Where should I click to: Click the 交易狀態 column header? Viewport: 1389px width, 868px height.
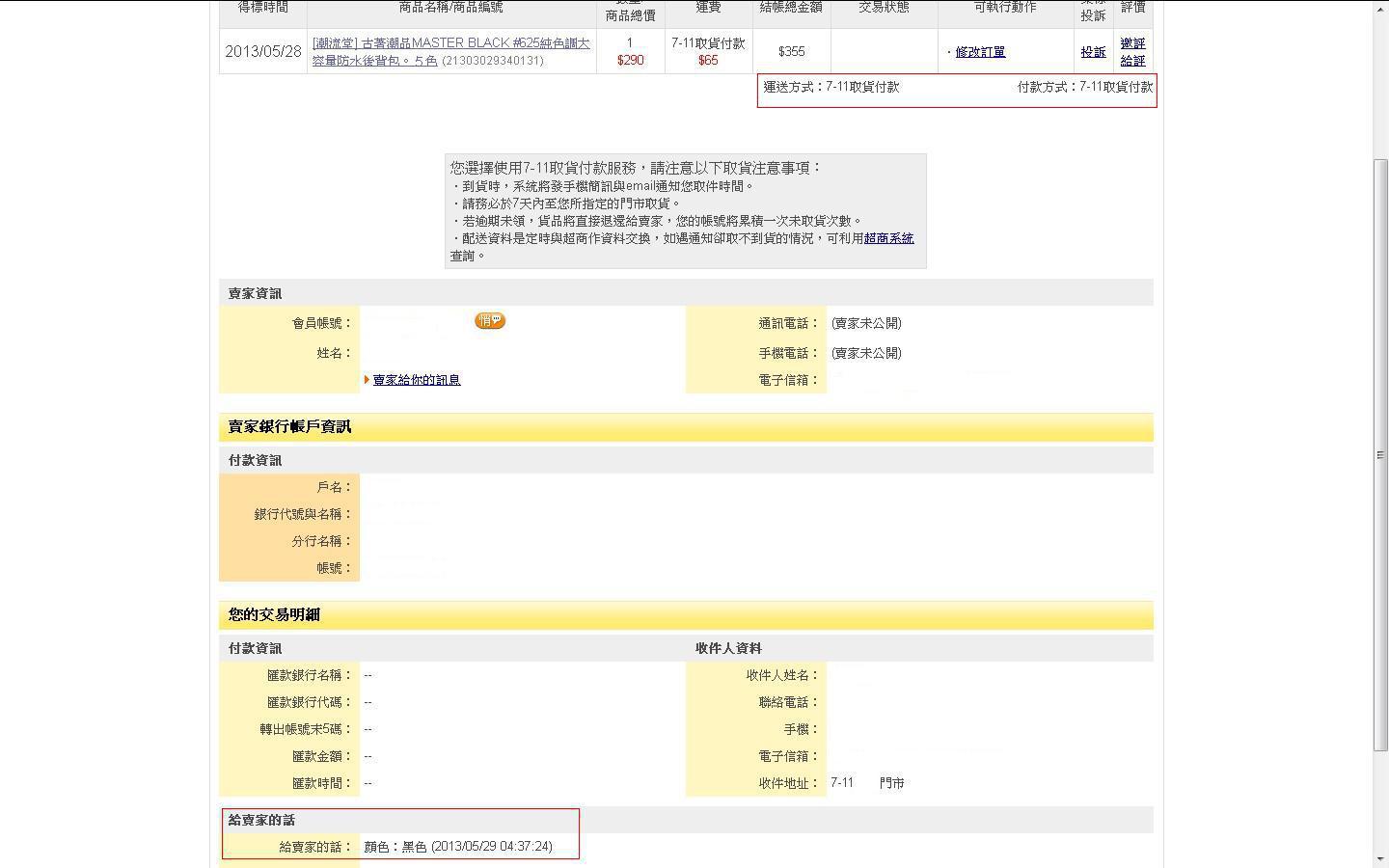point(884,8)
